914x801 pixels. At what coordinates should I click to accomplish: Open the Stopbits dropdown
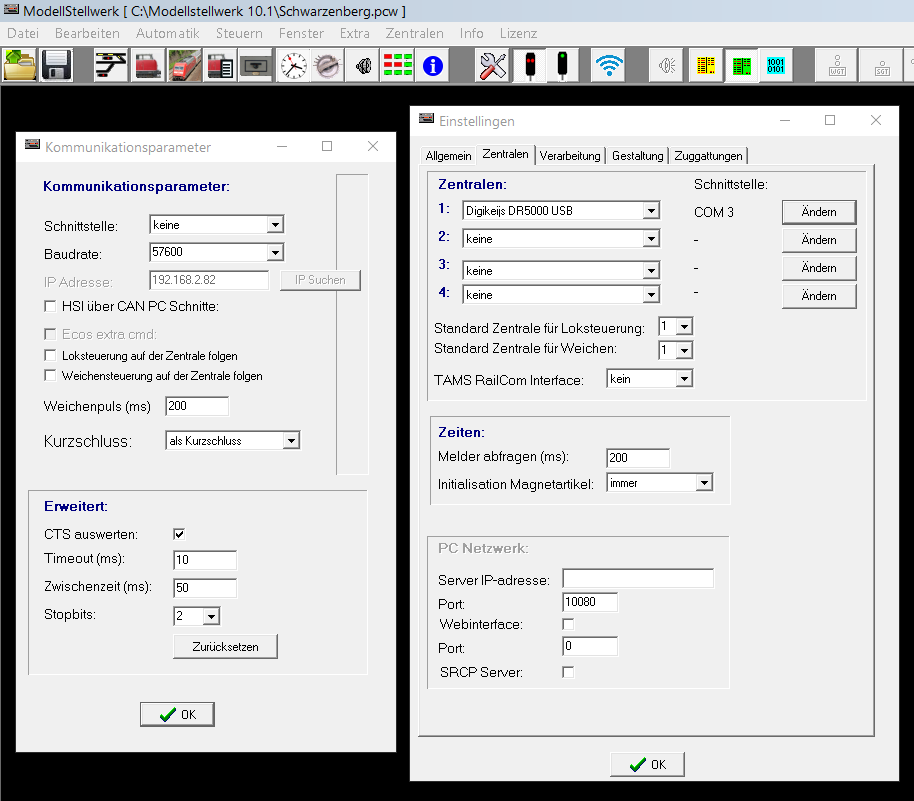coord(196,616)
